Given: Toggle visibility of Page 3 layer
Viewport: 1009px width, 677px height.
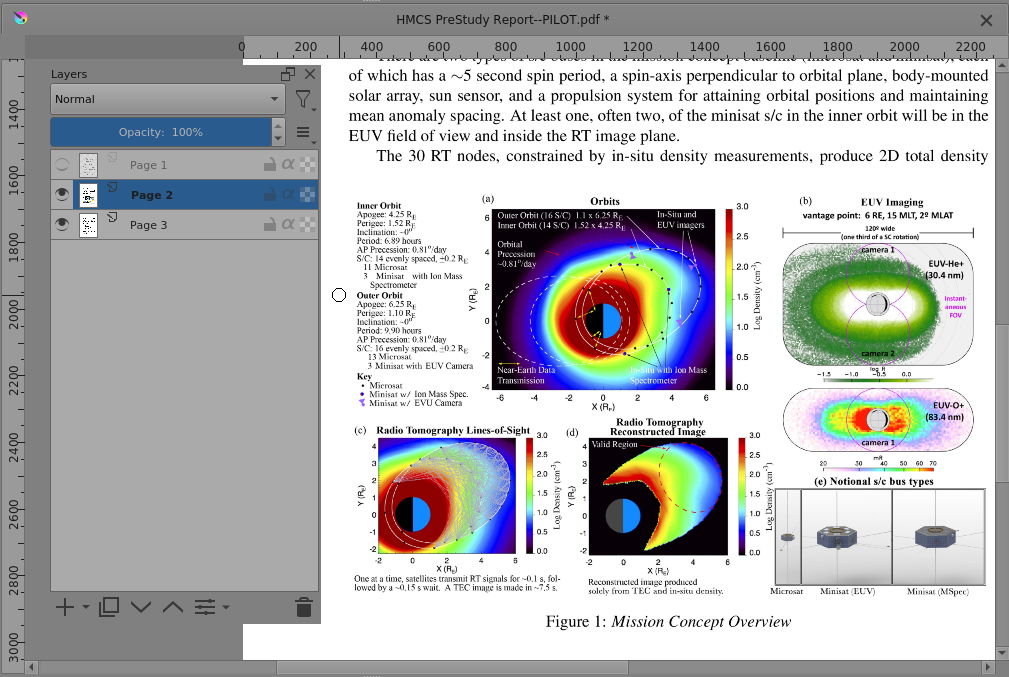Looking at the screenshot, I should (x=63, y=225).
